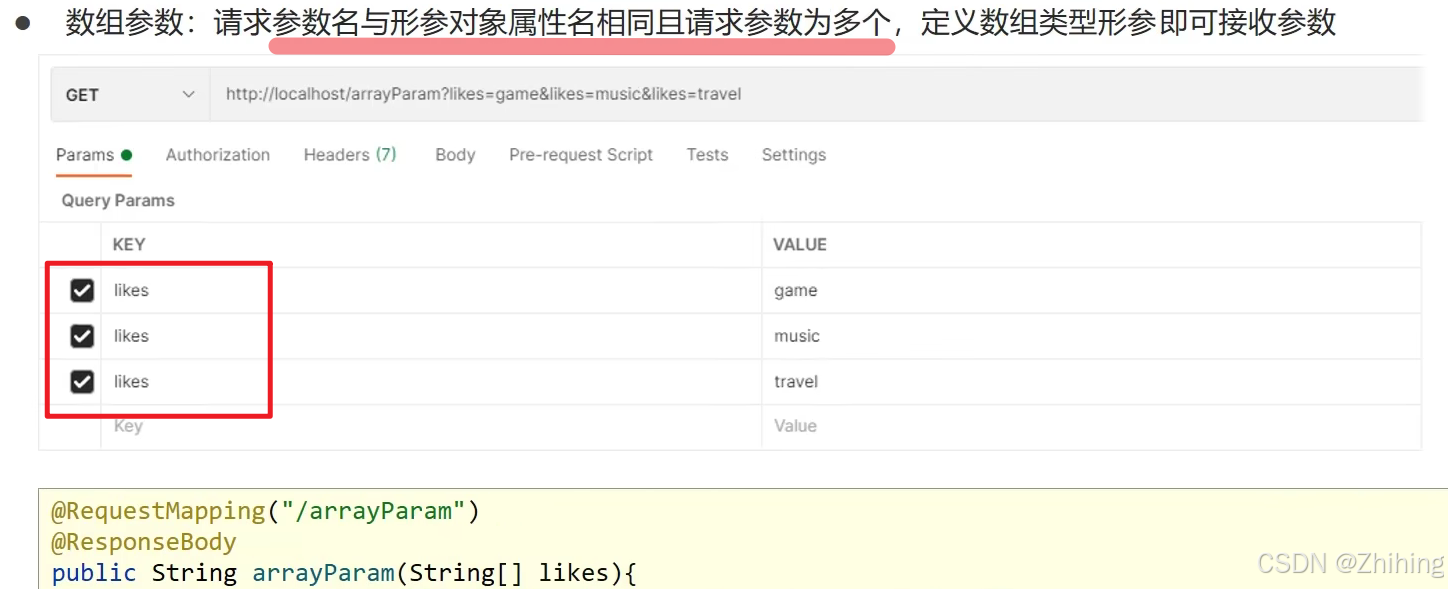This screenshot has height=589, width=1448.
Task: Select the likes key in game row
Action: 131,291
